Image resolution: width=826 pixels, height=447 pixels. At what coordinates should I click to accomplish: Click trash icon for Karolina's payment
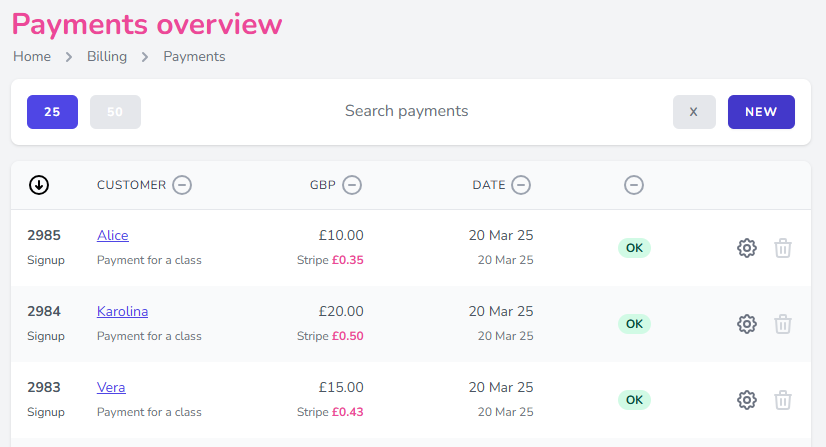(x=783, y=324)
